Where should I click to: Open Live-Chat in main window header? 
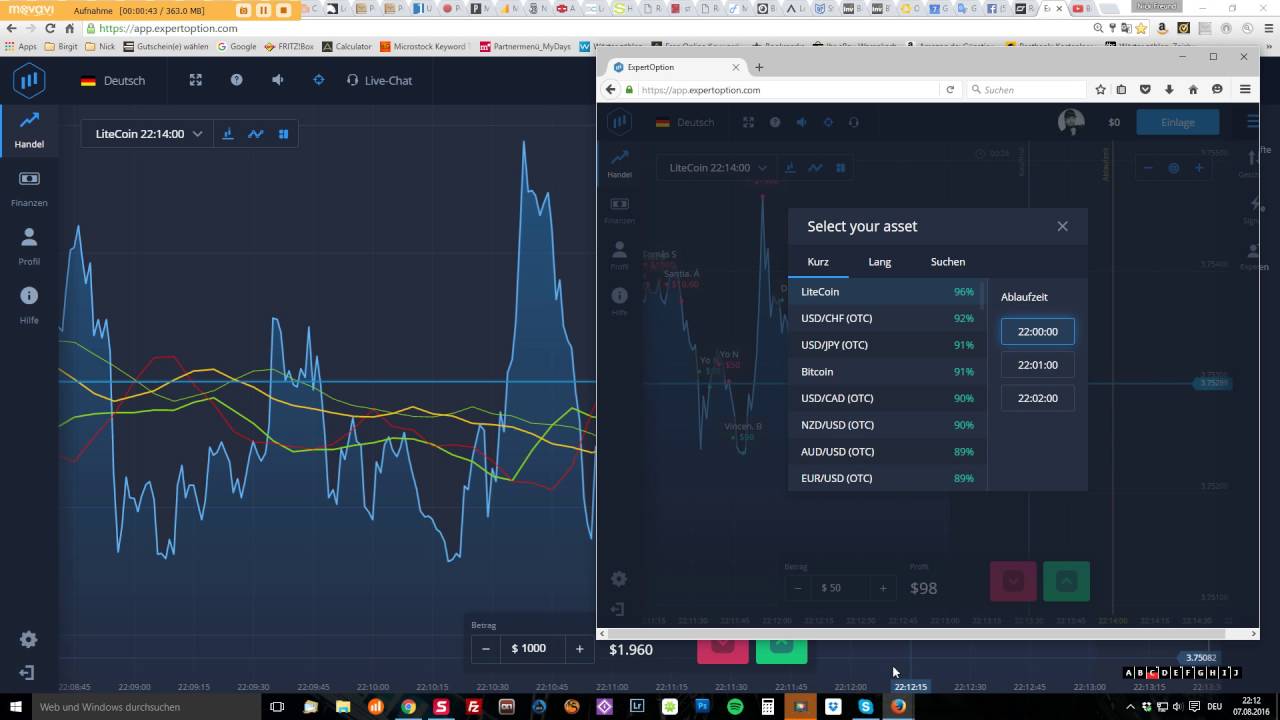(x=379, y=80)
